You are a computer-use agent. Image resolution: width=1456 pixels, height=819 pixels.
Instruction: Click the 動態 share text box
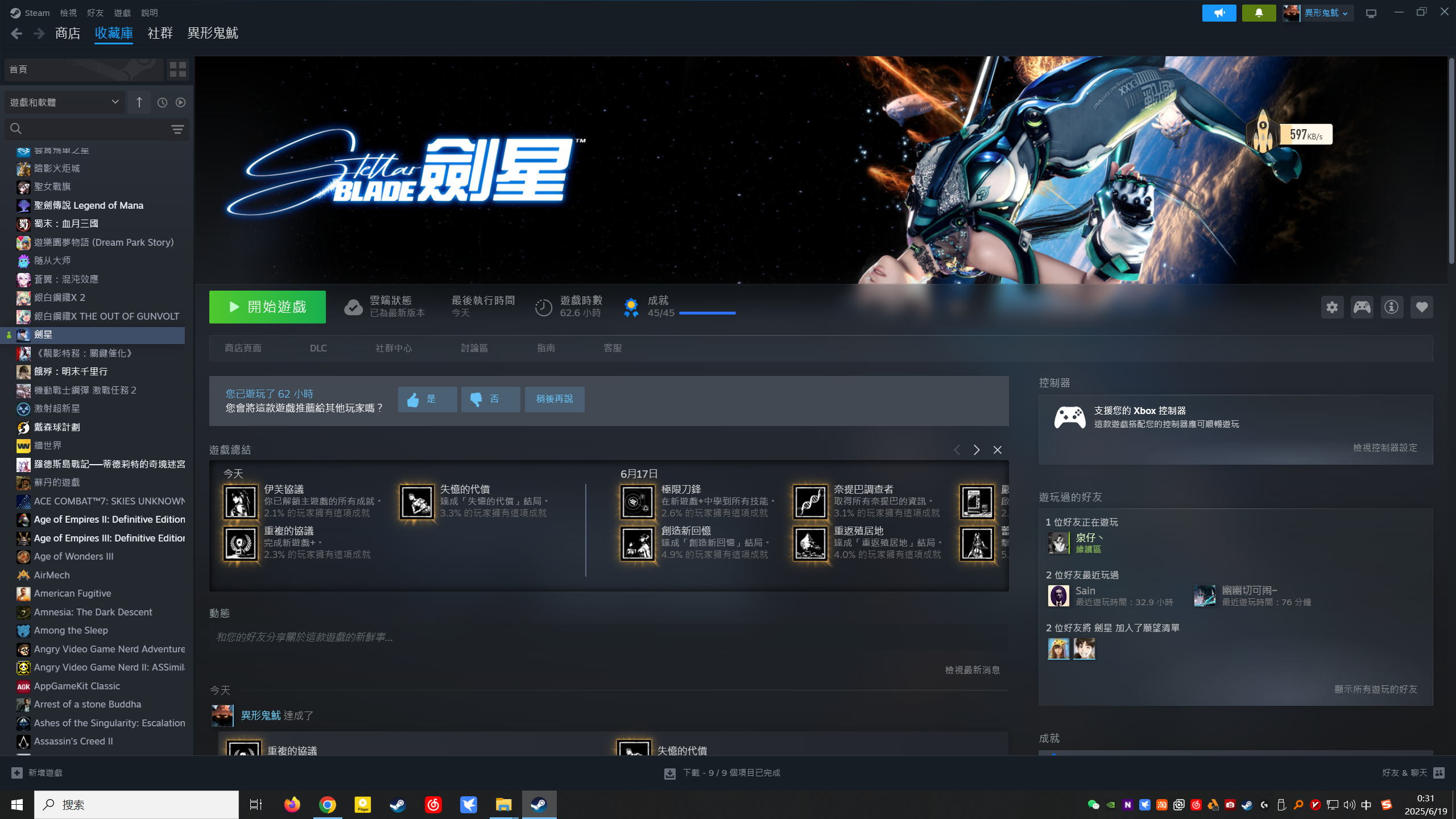click(x=609, y=638)
